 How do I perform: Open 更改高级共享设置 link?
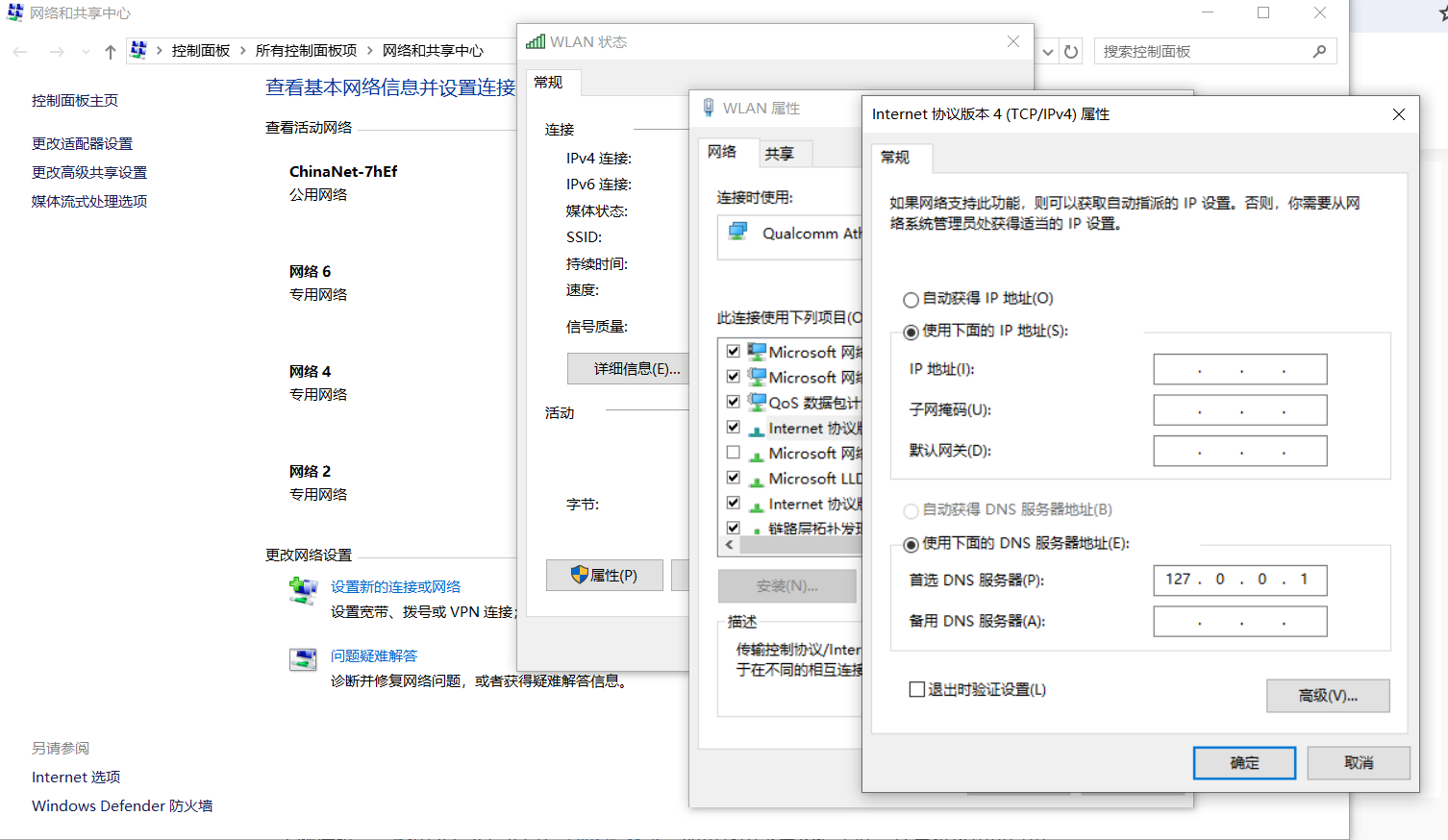coord(89,172)
